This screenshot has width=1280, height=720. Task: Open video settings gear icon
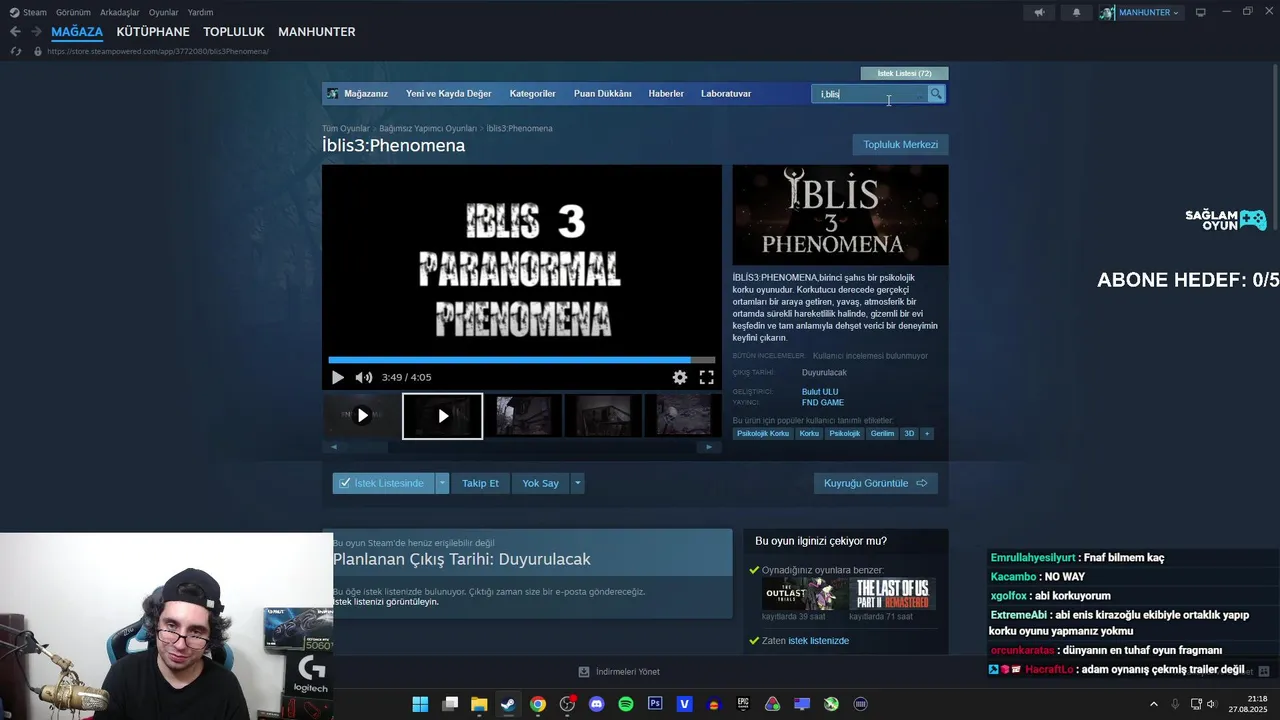[680, 377]
